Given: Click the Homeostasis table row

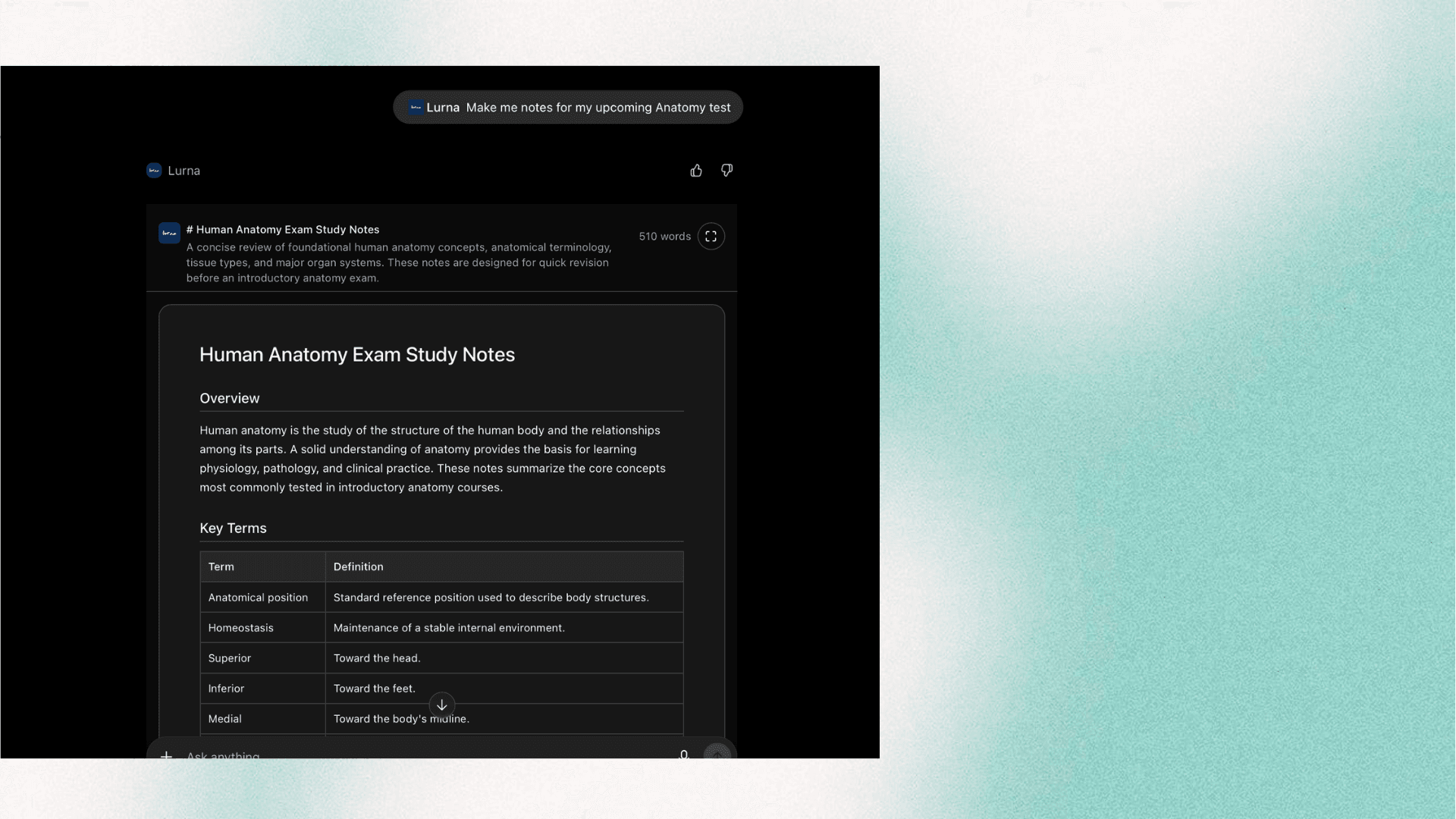Looking at the screenshot, I should (x=441, y=628).
